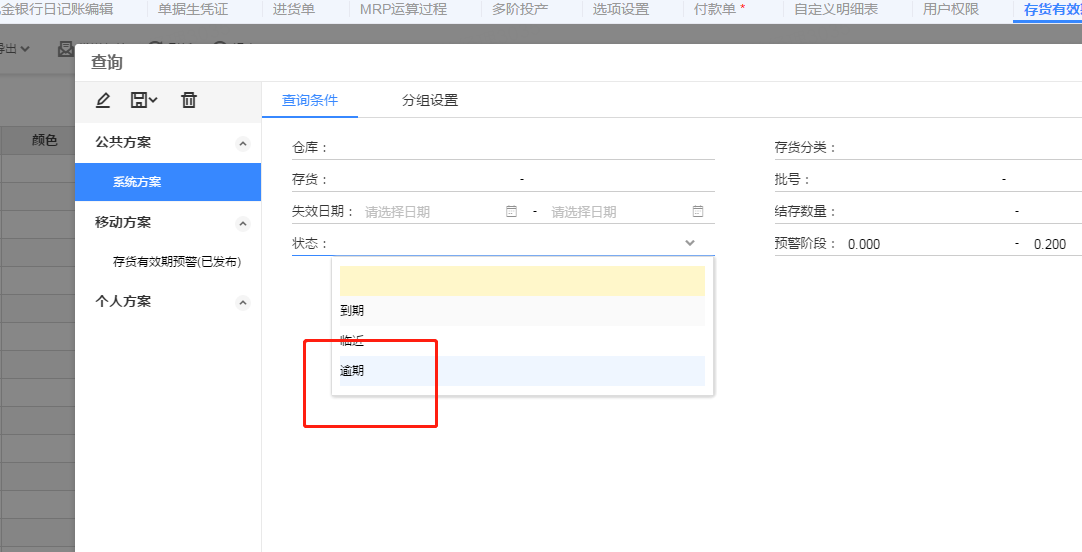Click the 批号 start input field
Screen dimensions: 1082x552
tap(904, 179)
